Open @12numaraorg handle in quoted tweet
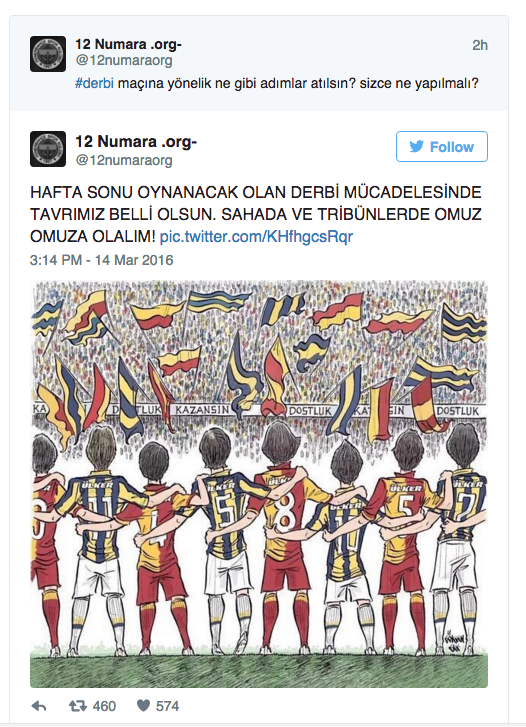The image size is (526, 727). 124,60
